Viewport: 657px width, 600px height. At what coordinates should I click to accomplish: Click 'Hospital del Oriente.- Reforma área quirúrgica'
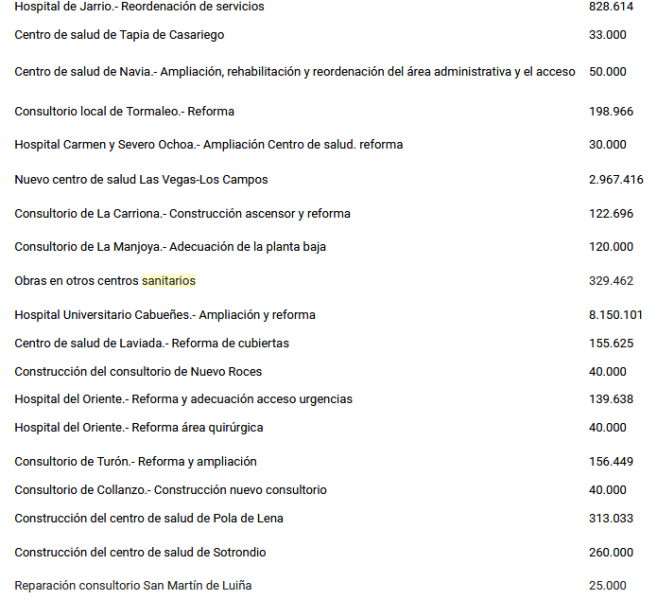[x=139, y=428]
